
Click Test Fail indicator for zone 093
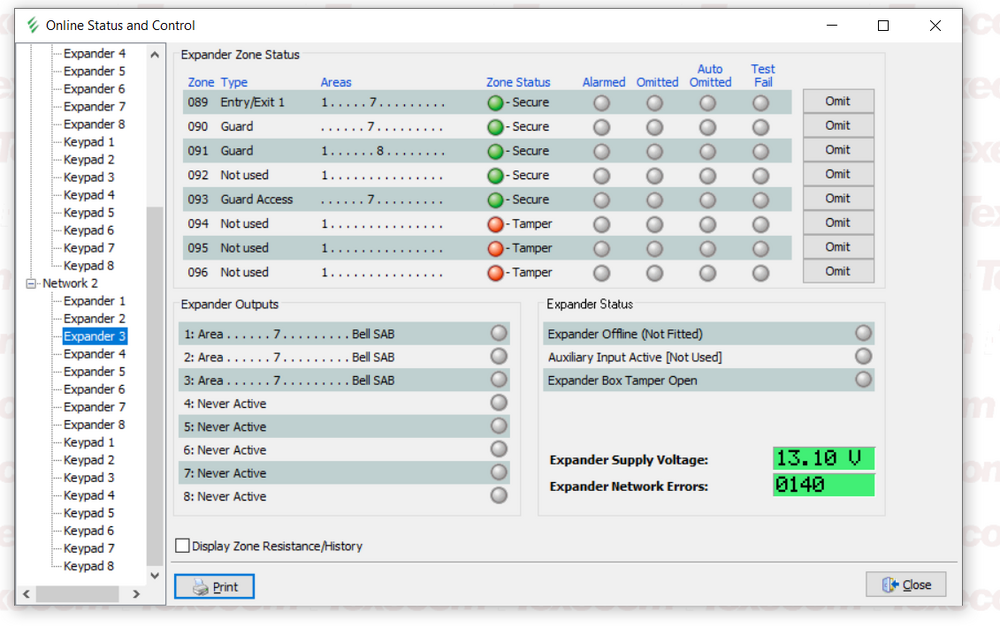761,200
